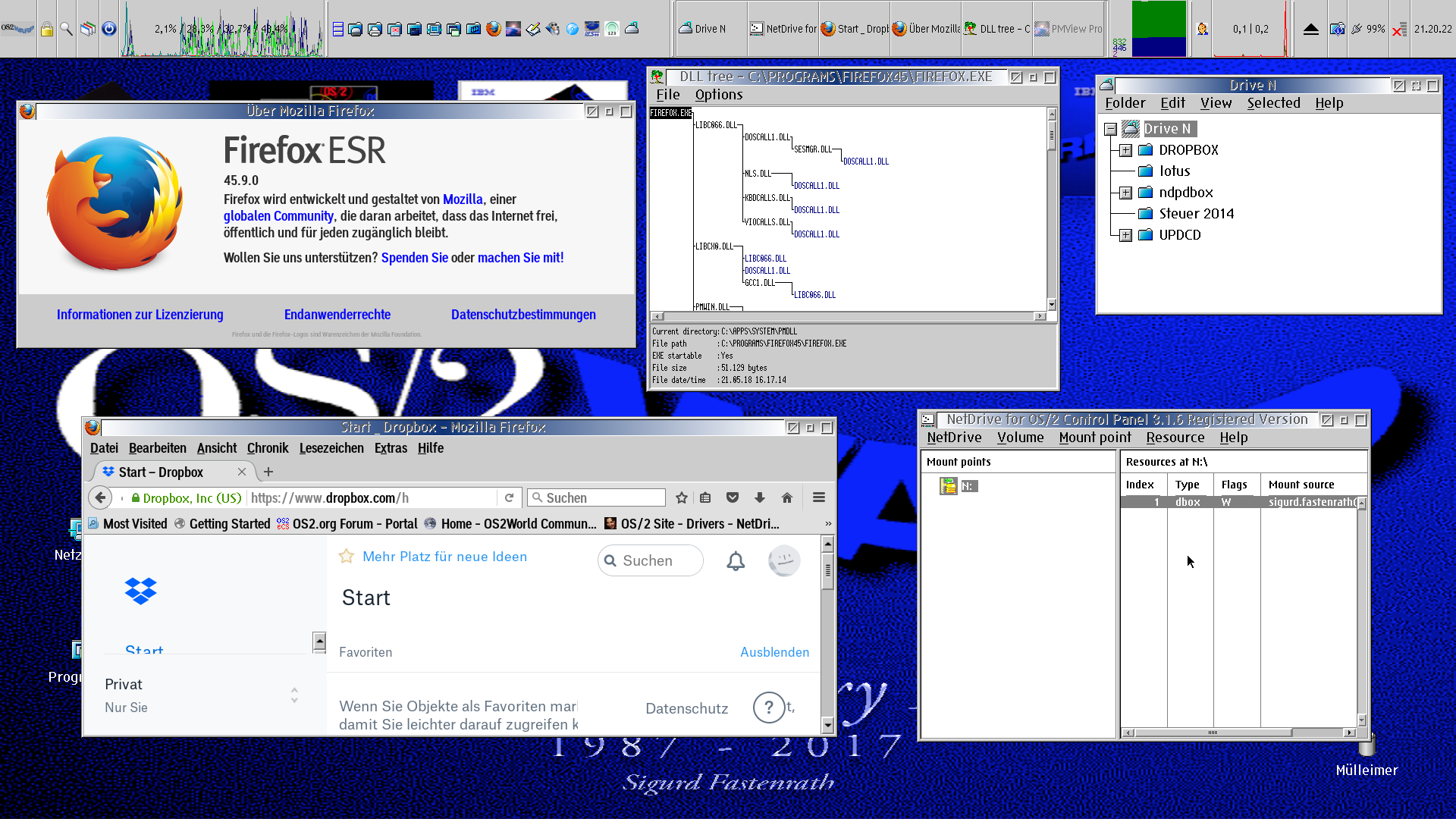Close the Start – Dropbox tab
This screenshot has width=1456, height=819.
pos(241,472)
